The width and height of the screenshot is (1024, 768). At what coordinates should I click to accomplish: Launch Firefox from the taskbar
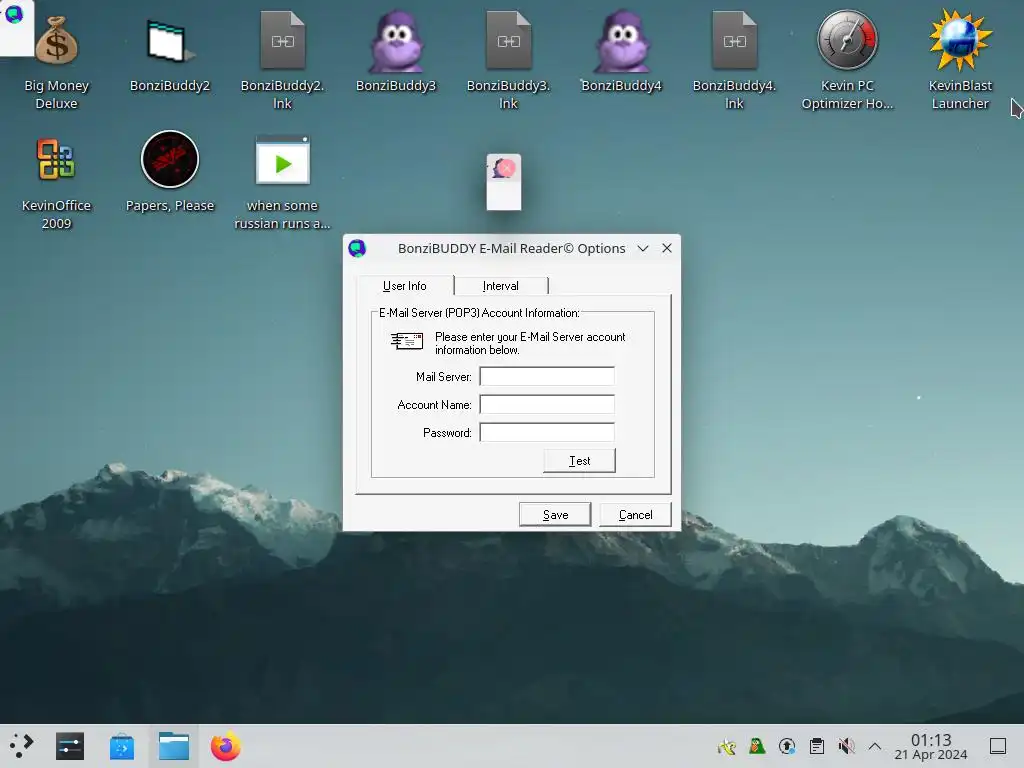click(226, 746)
